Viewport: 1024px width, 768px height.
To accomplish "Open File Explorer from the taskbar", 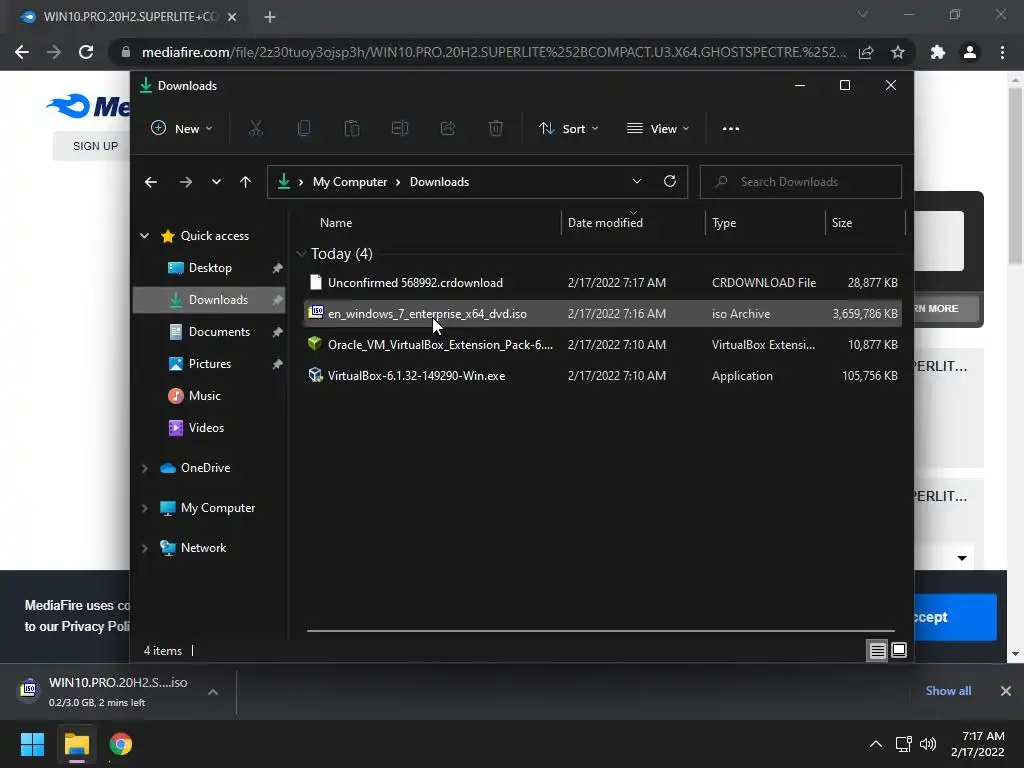I will click(76, 744).
